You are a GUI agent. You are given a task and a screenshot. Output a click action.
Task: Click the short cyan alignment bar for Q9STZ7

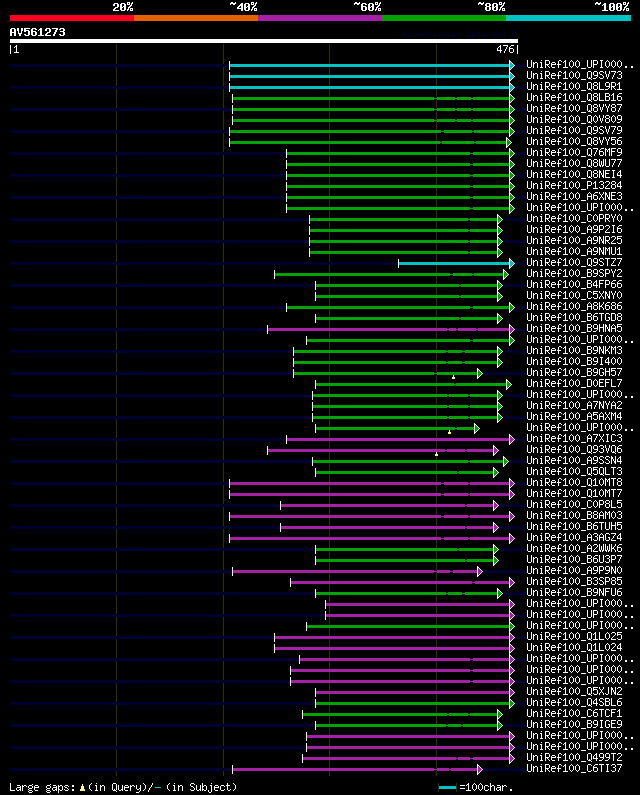pos(456,263)
